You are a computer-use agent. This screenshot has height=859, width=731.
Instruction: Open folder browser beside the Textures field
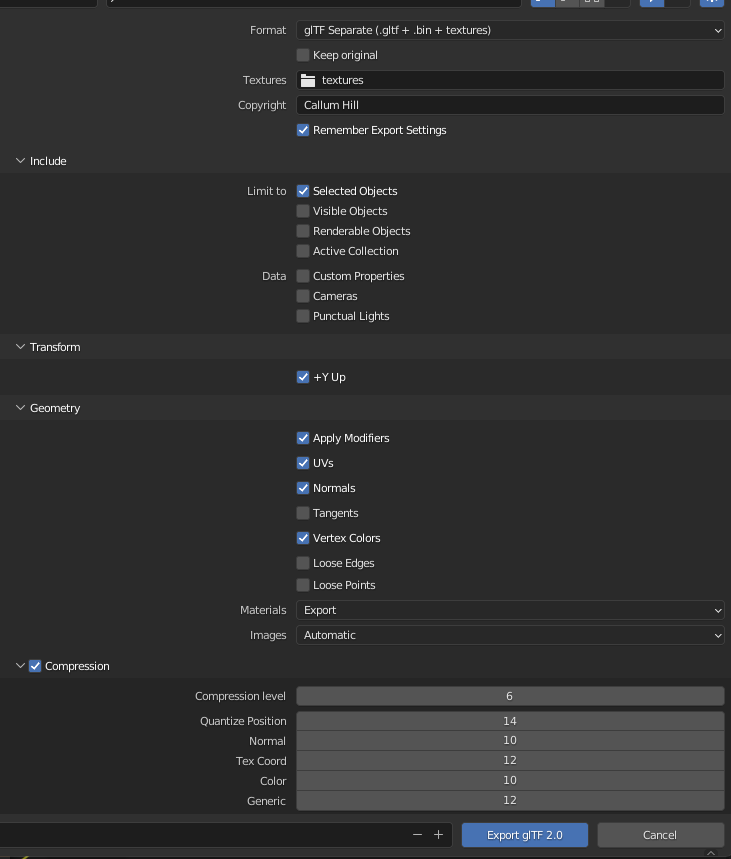click(x=307, y=80)
